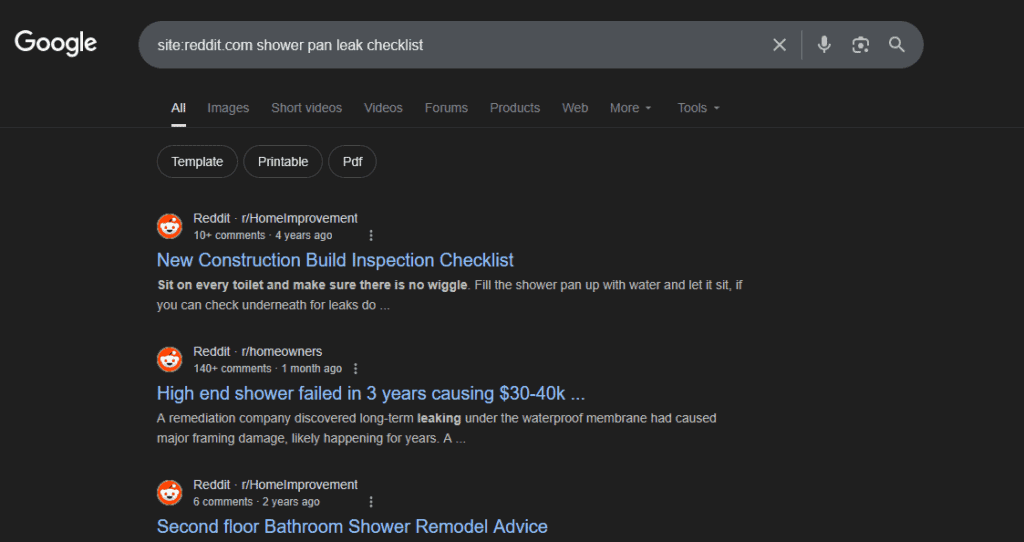
Task: Click Reddit · r/homeowners source label
Action: [257, 351]
